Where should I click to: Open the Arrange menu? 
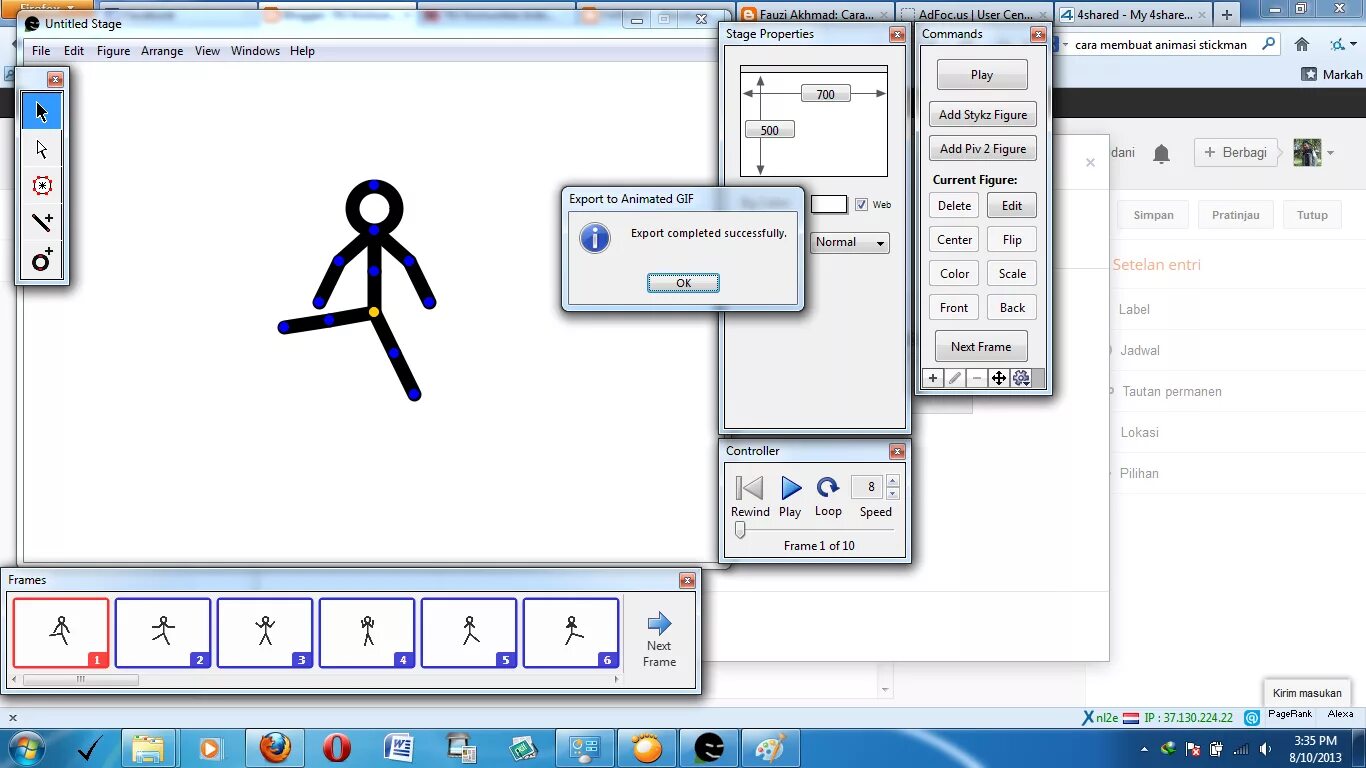[162, 51]
